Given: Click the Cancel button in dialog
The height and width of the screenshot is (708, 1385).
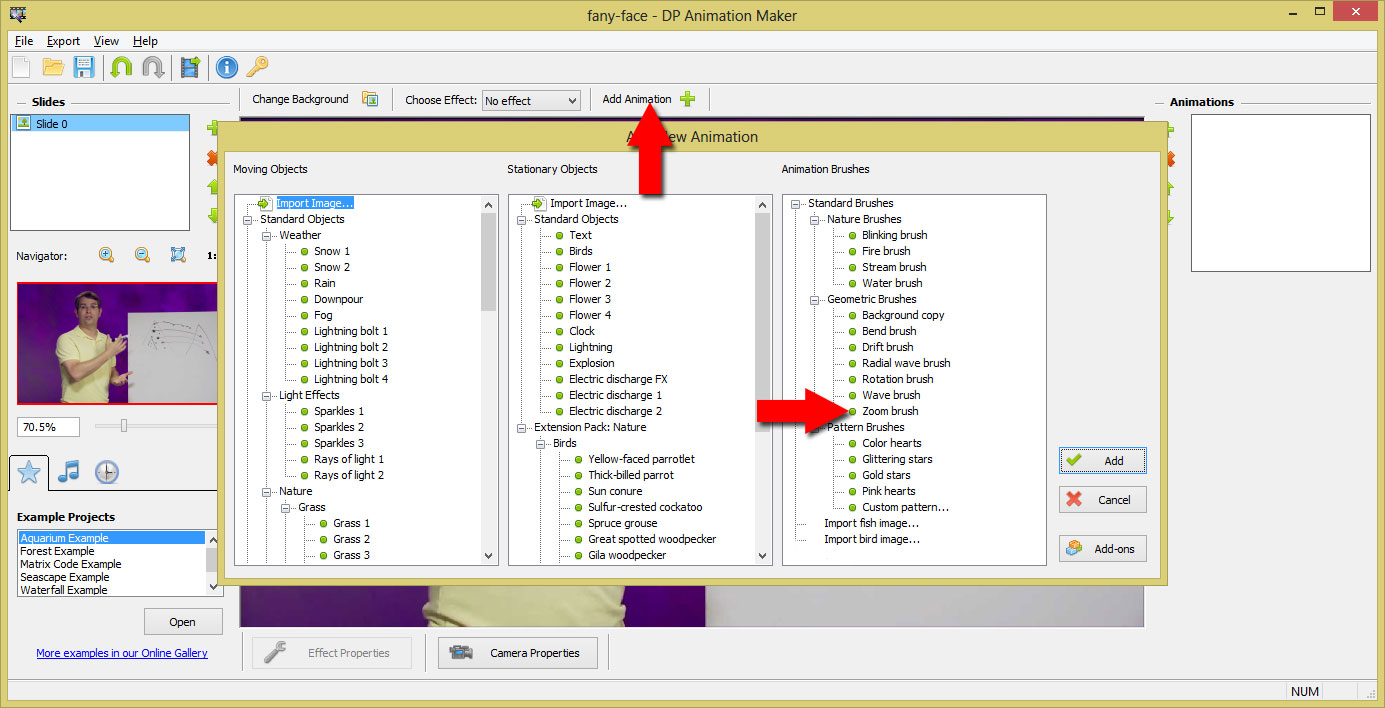Looking at the screenshot, I should 1103,499.
